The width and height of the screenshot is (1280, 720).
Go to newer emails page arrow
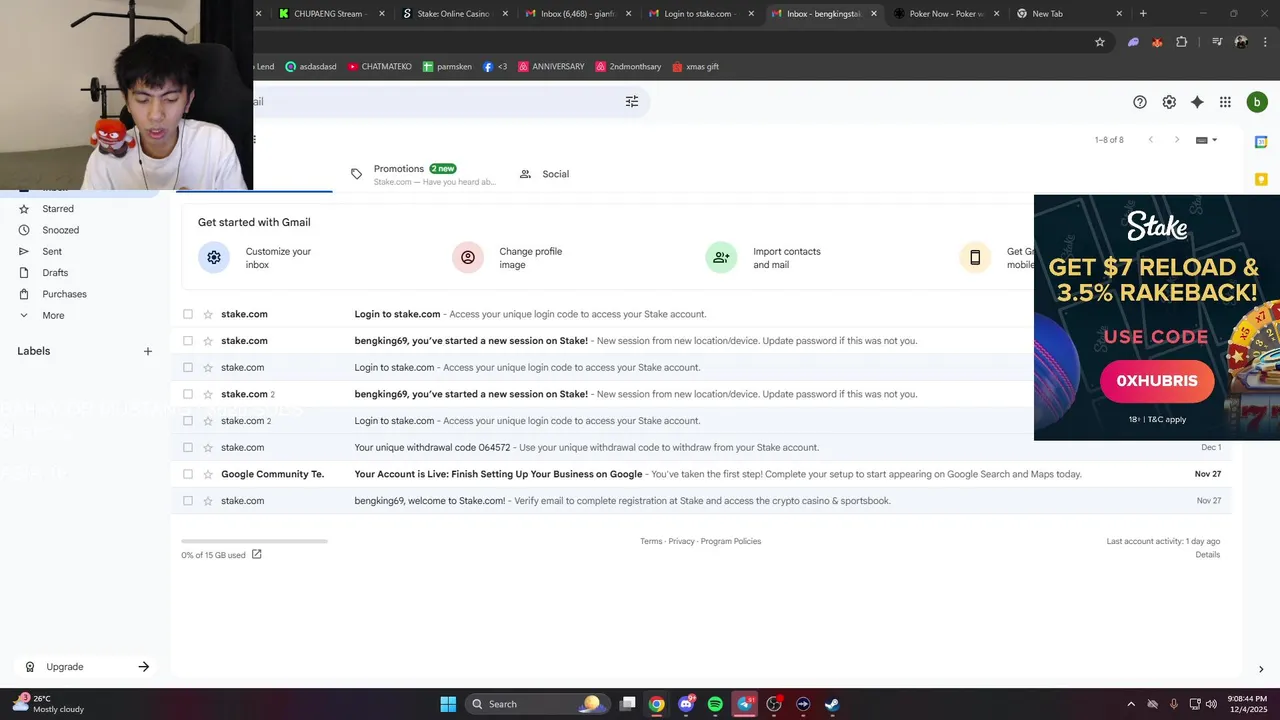pos(1150,140)
